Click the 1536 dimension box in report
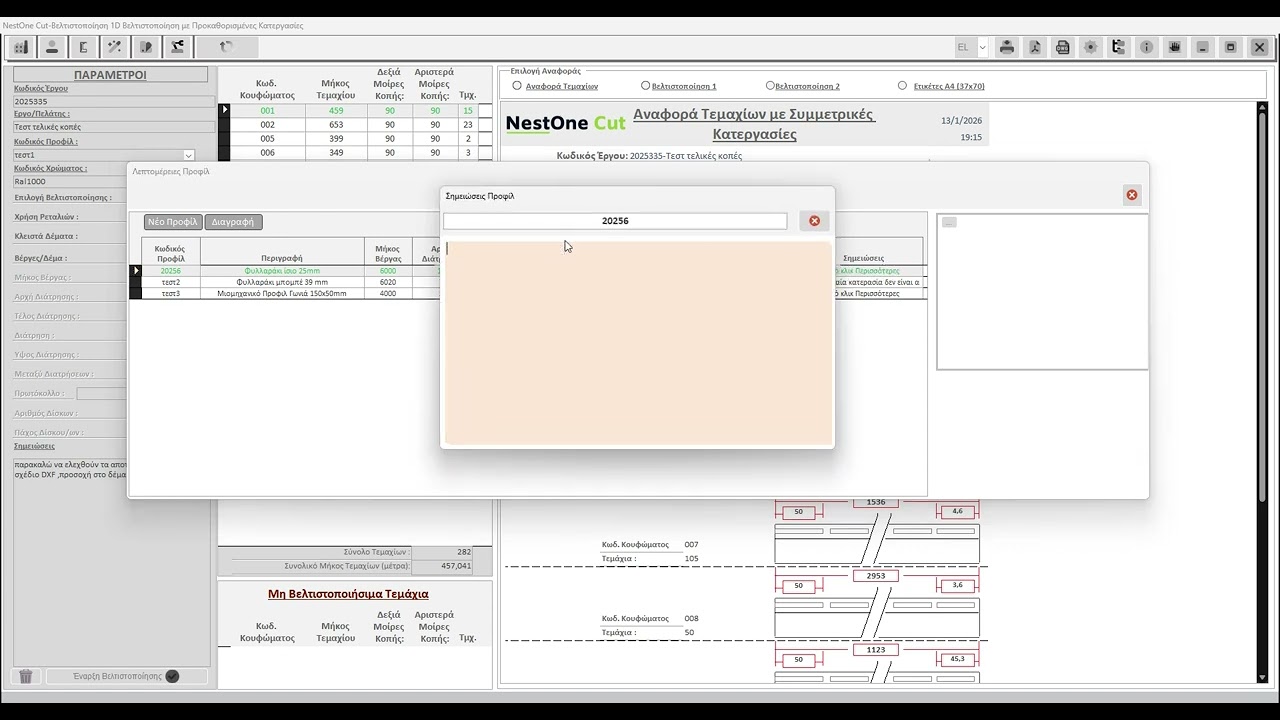This screenshot has height=720, width=1280. pyautogui.click(x=876, y=502)
